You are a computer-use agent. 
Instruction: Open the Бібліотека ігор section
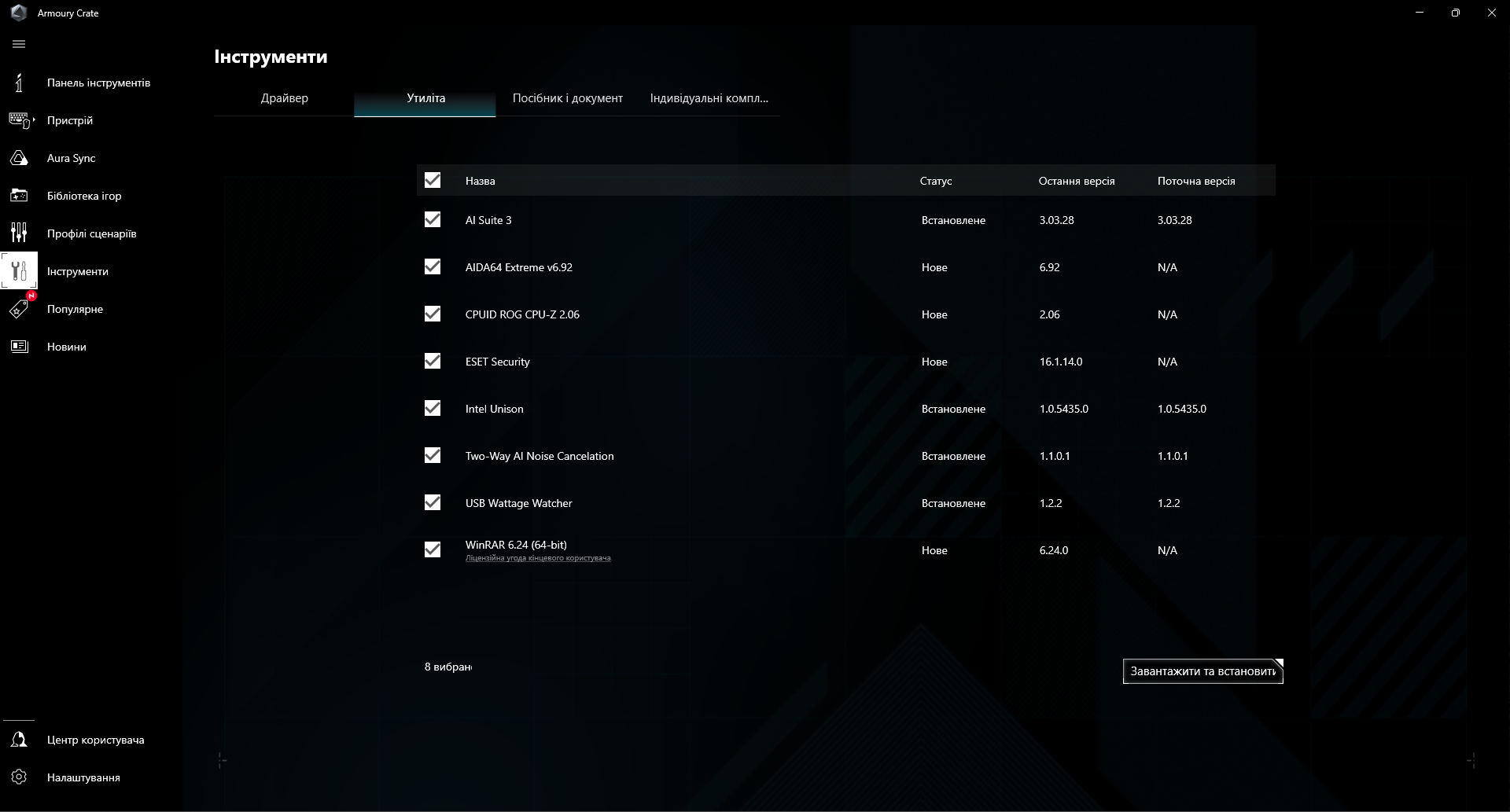[x=83, y=196]
